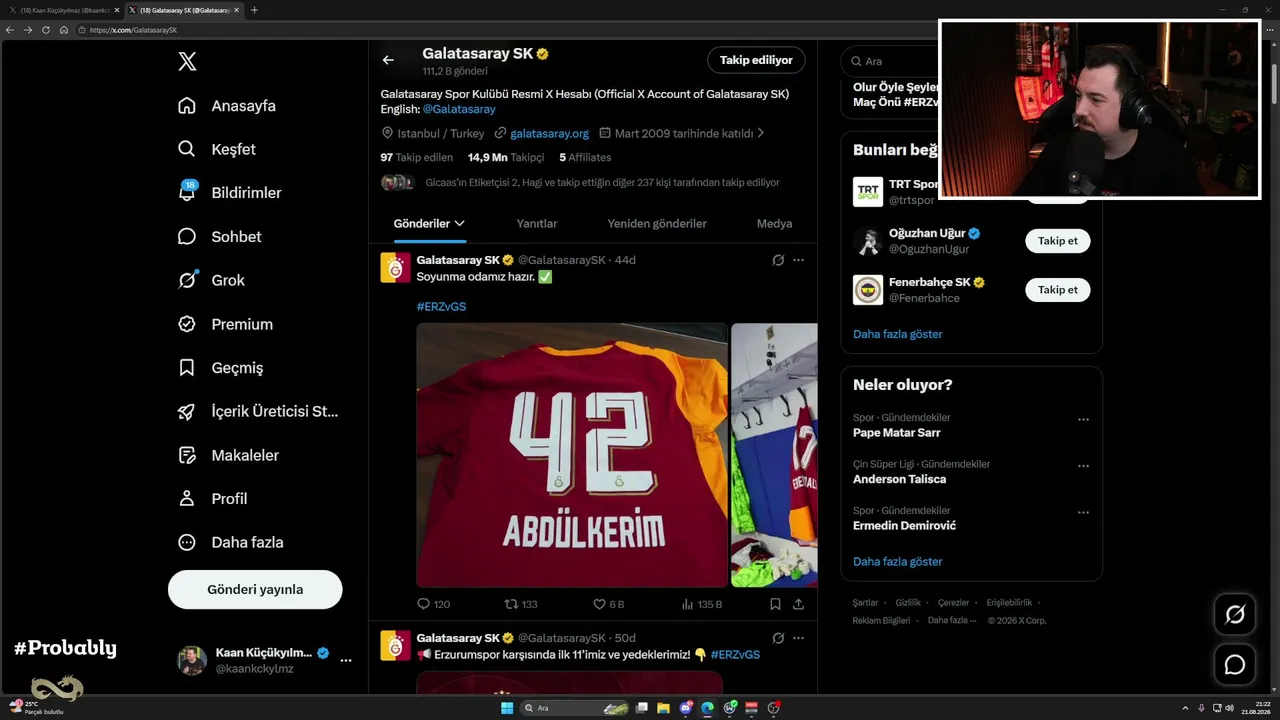Image resolution: width=1280 pixels, height=720 pixels.
Task: Bookmark the Soyunma odamız hazır post
Action: click(775, 604)
